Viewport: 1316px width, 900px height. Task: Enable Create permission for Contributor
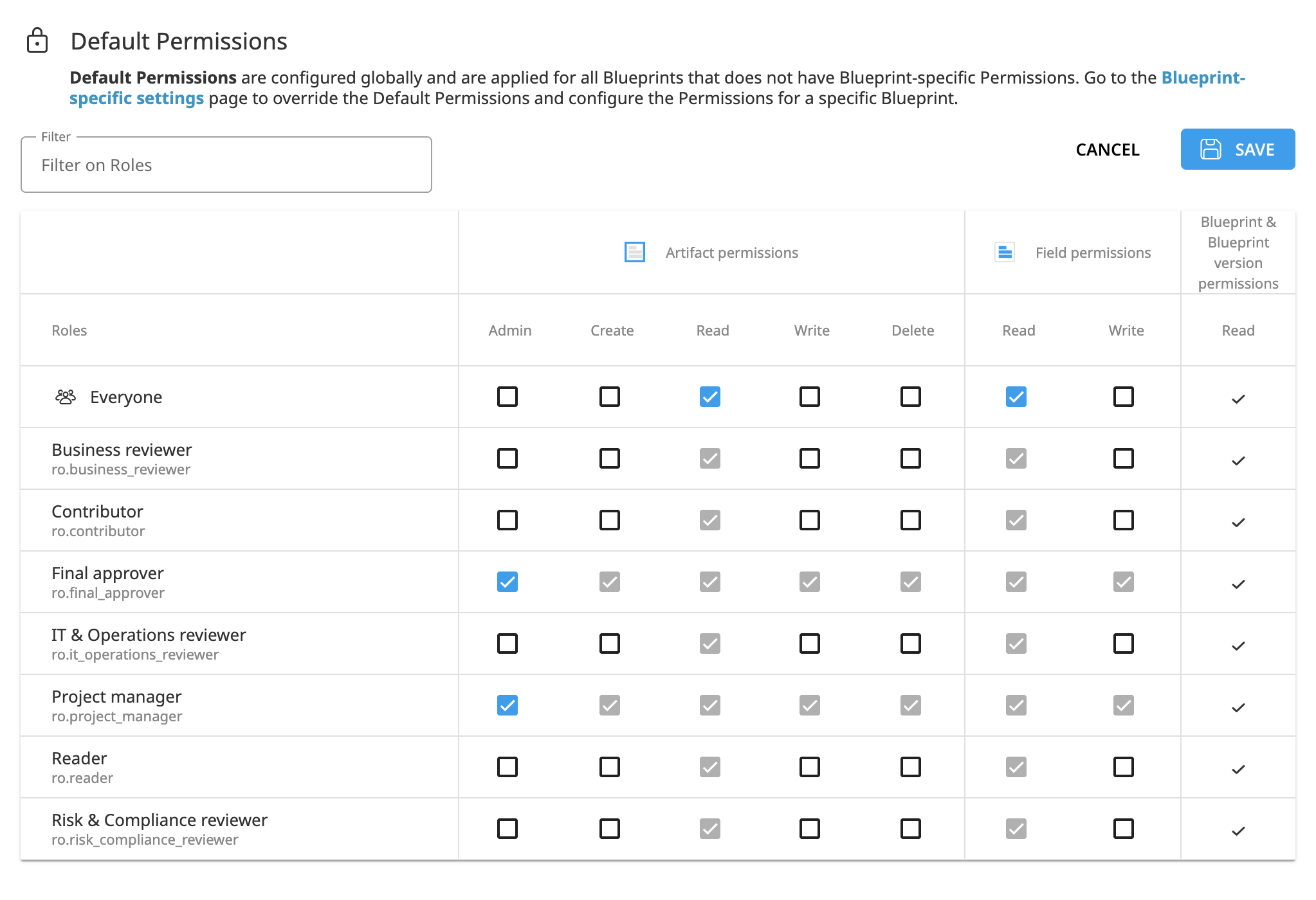coord(609,520)
